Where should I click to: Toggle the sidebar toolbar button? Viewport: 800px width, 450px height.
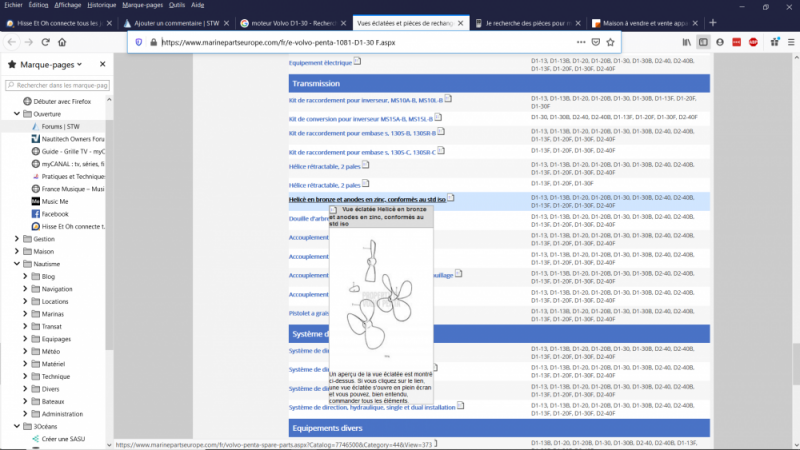[703, 42]
